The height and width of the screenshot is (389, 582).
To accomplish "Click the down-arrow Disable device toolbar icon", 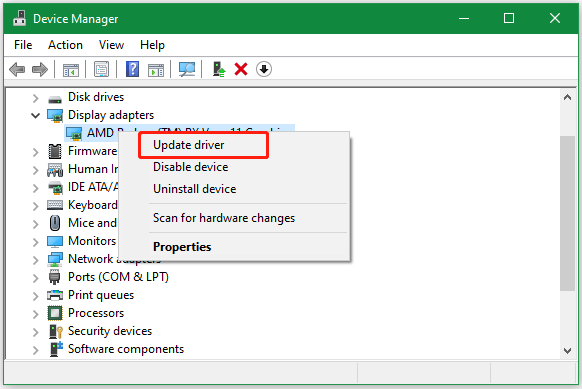I will [x=264, y=69].
